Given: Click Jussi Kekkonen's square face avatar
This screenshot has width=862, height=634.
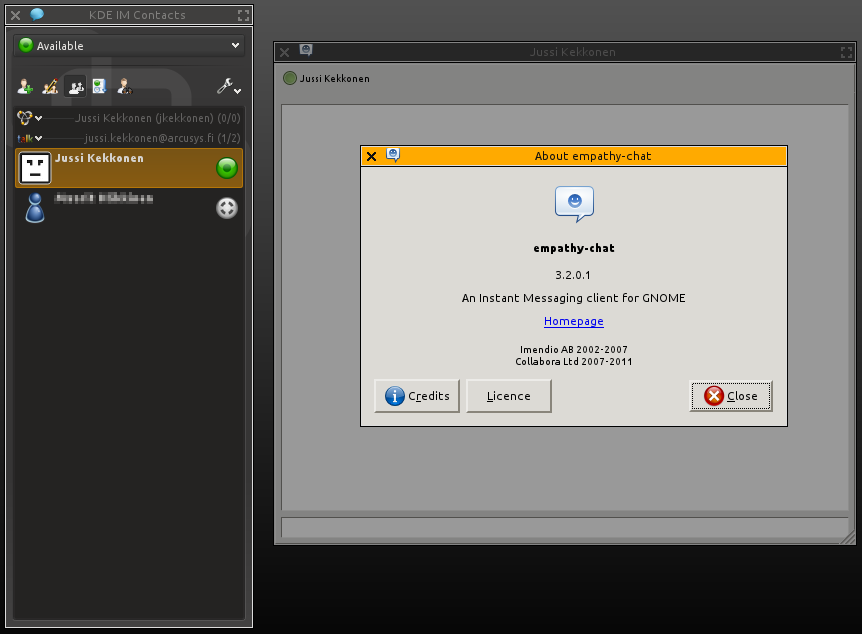Looking at the screenshot, I should 35,168.
